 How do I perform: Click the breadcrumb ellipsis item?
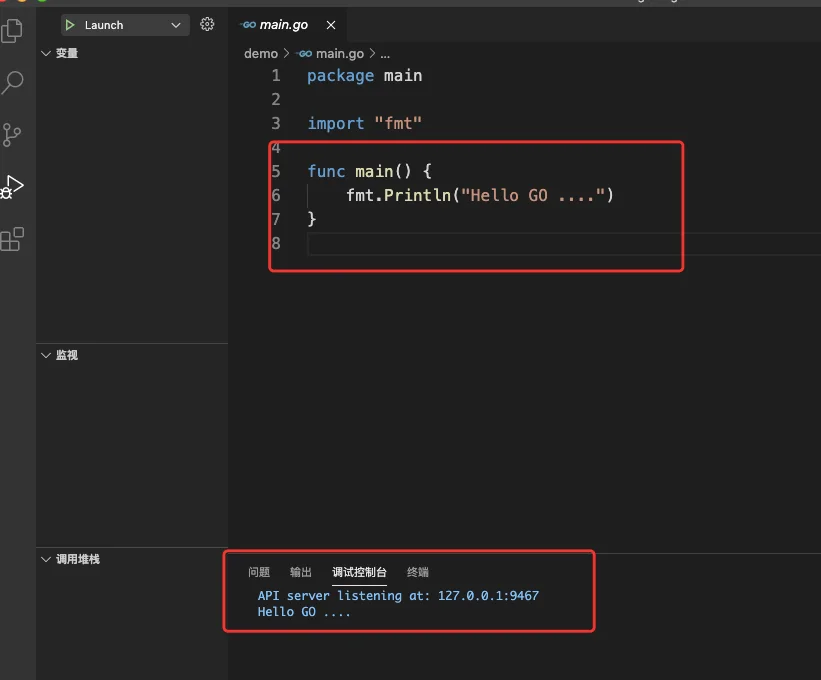click(385, 54)
